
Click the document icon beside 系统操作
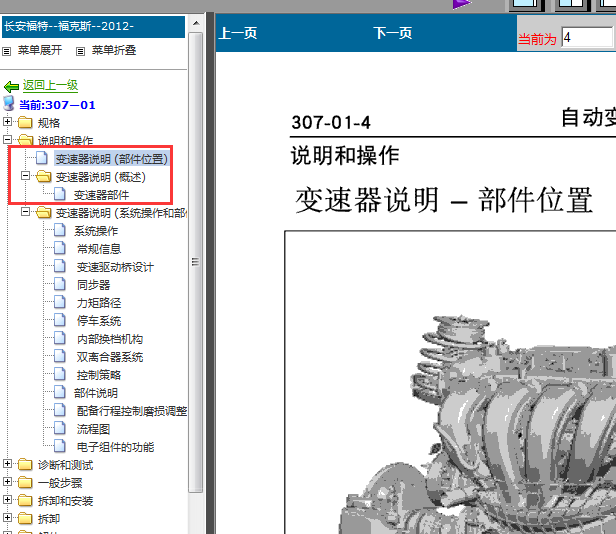[60, 230]
